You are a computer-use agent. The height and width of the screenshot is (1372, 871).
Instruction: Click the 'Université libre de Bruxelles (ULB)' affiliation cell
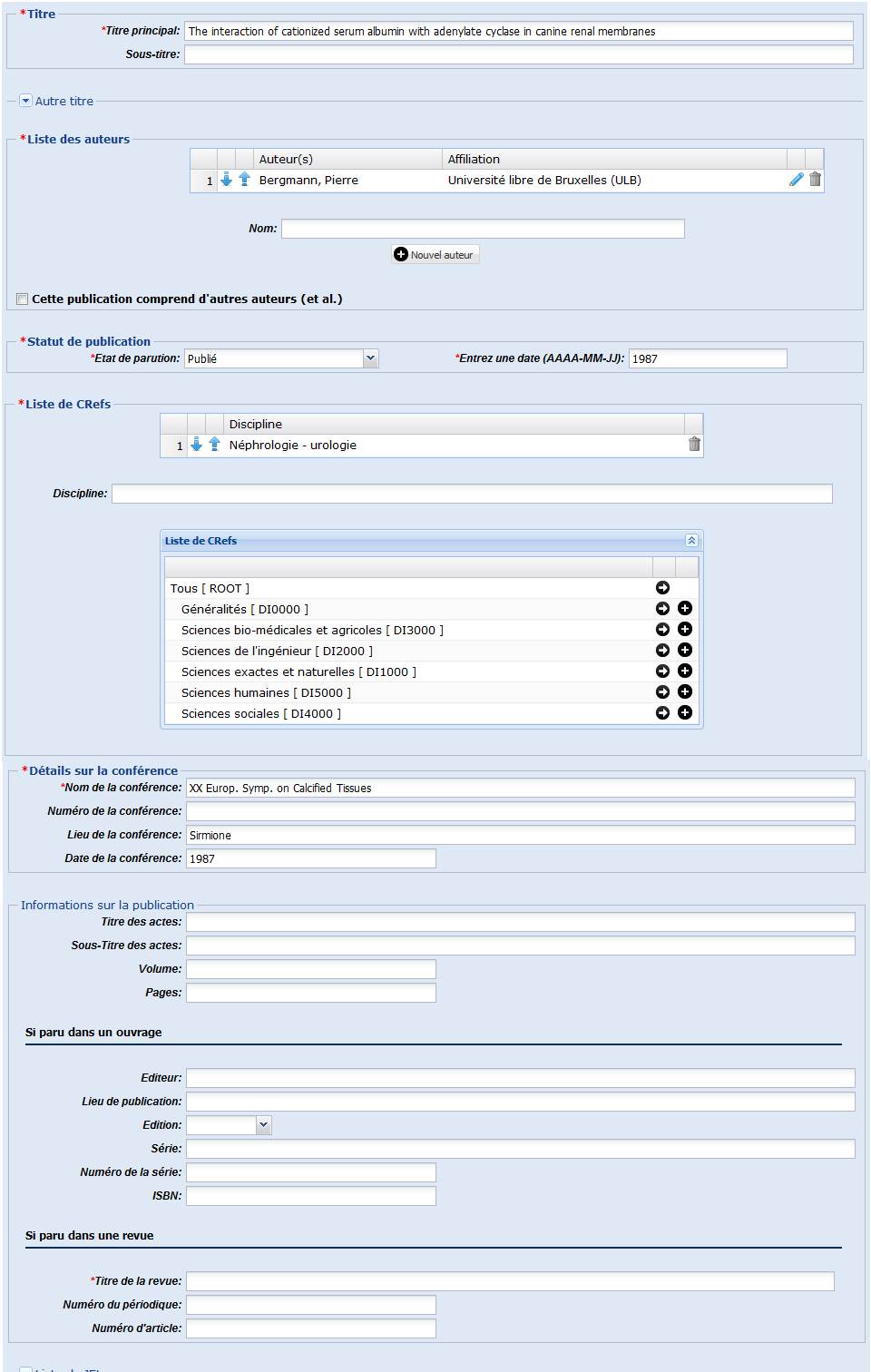pos(544,180)
